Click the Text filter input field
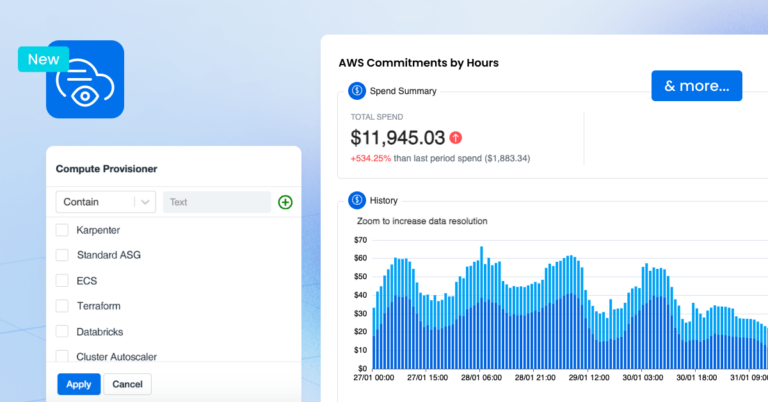 (x=216, y=202)
